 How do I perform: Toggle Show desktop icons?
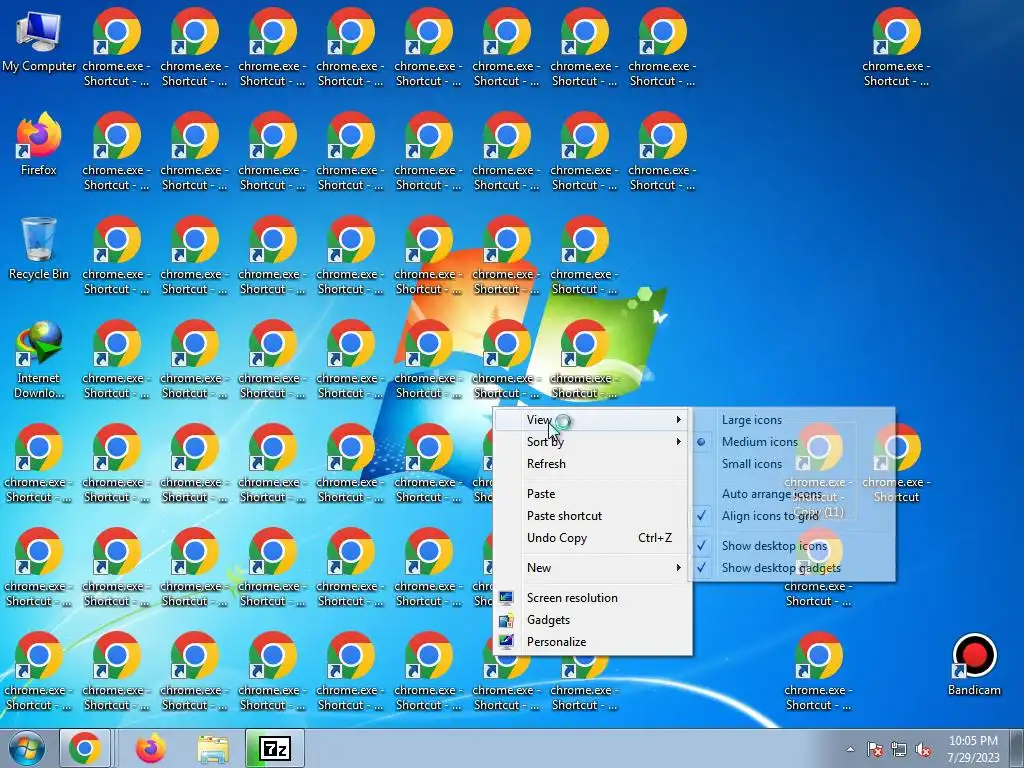pyautogui.click(x=793, y=546)
